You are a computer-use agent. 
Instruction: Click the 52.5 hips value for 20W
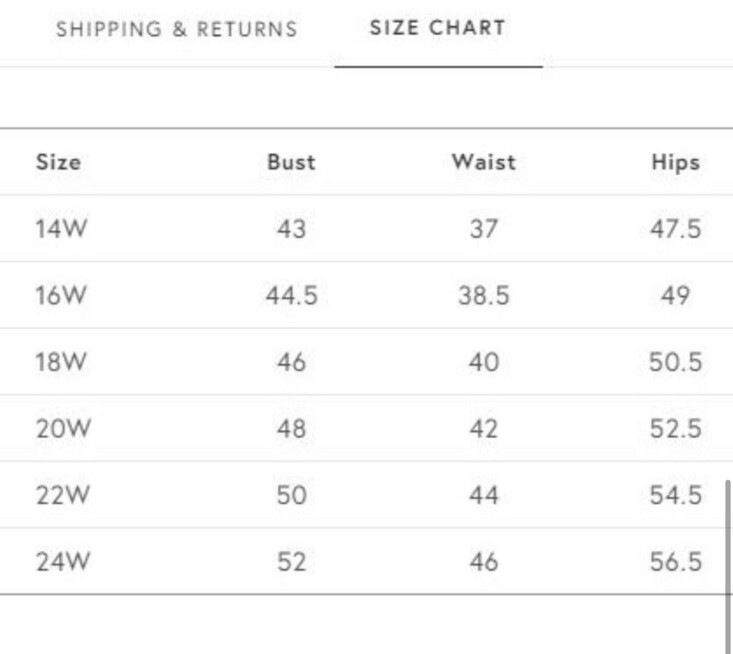point(676,429)
